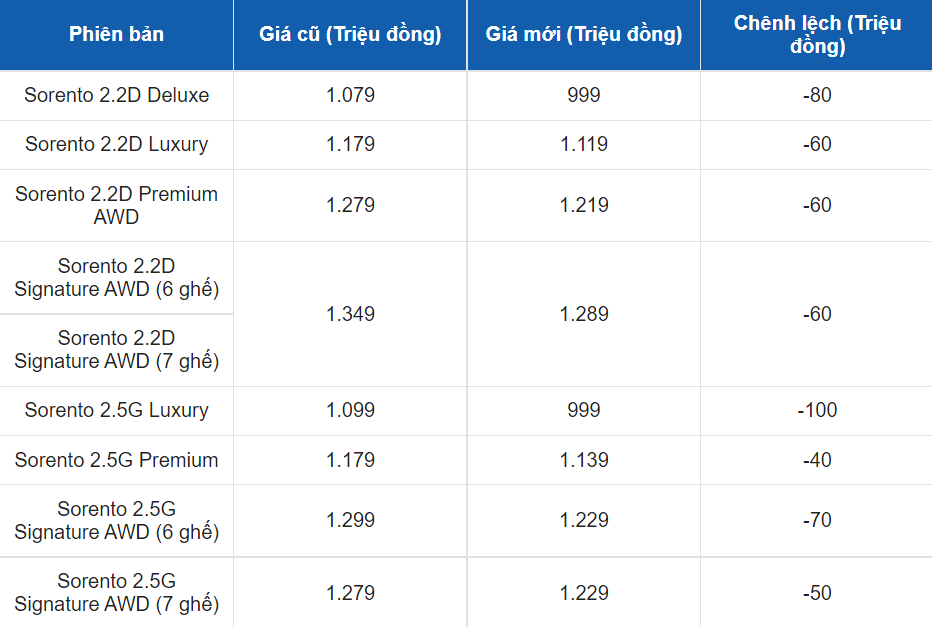Select Sorento 2.2D Signature AWD (6 ghế)
This screenshot has height=627, width=932.
[x=116, y=278]
